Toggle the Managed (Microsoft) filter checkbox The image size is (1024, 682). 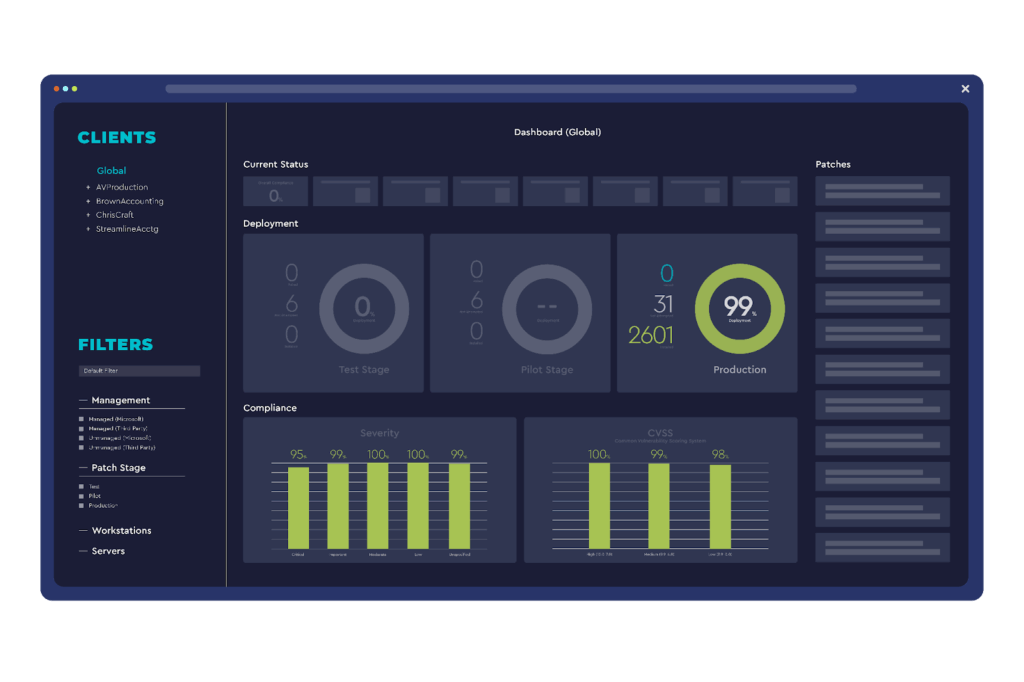82,419
